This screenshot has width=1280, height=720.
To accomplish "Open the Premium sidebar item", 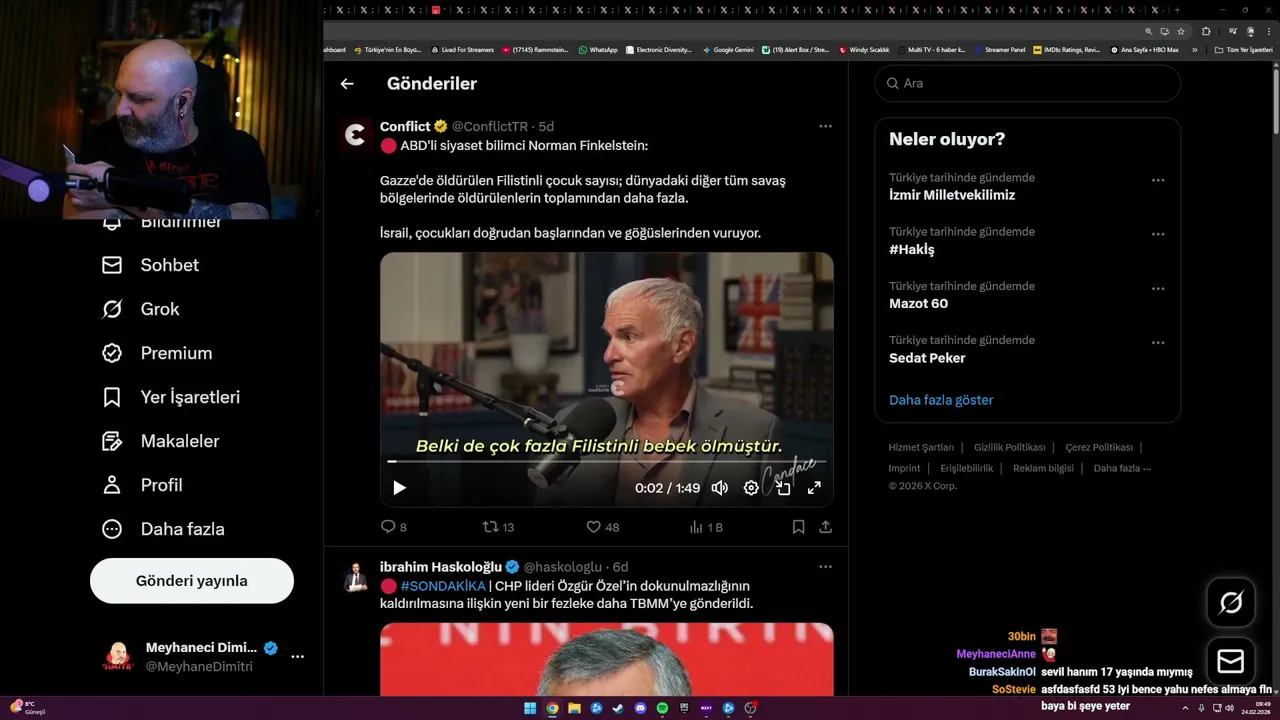I will point(157,353).
